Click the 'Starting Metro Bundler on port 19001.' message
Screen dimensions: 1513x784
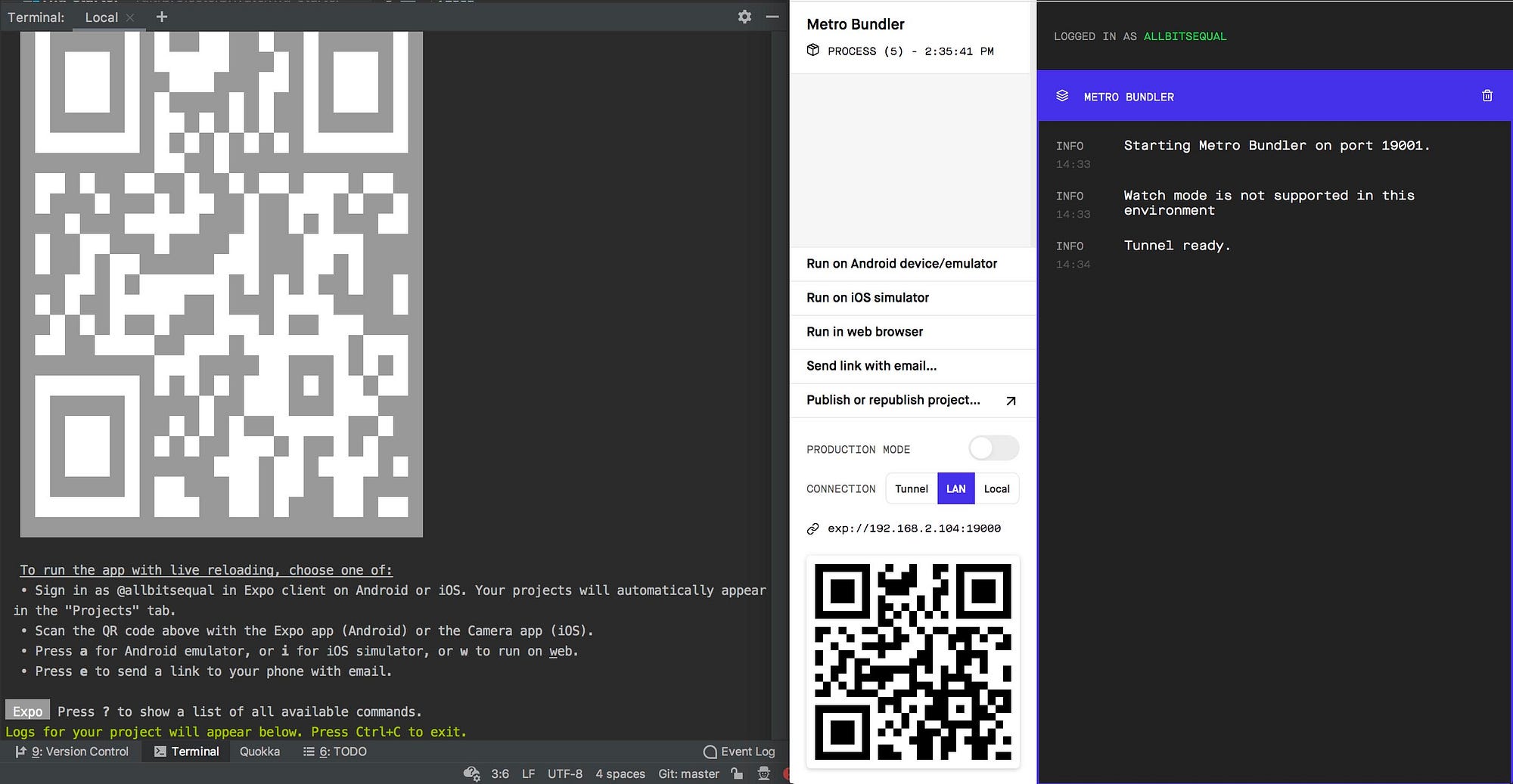[1277, 145]
